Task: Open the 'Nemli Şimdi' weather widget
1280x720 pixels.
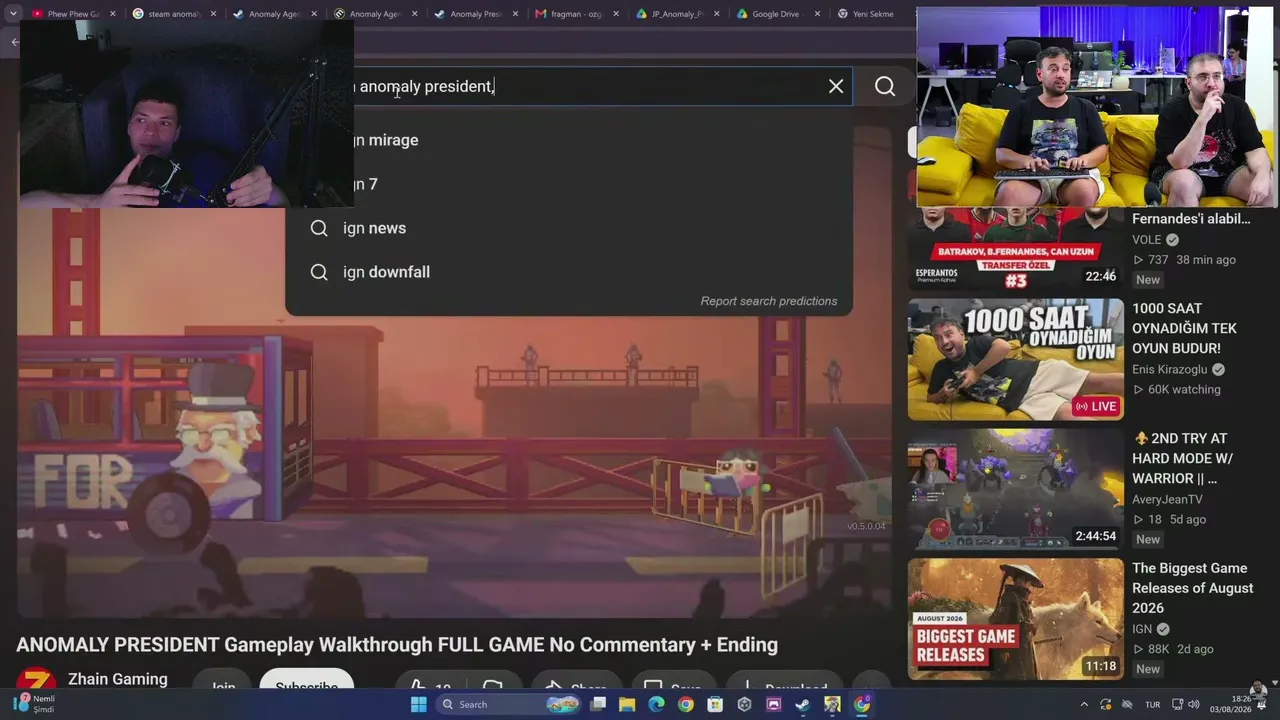Action: [x=33, y=704]
